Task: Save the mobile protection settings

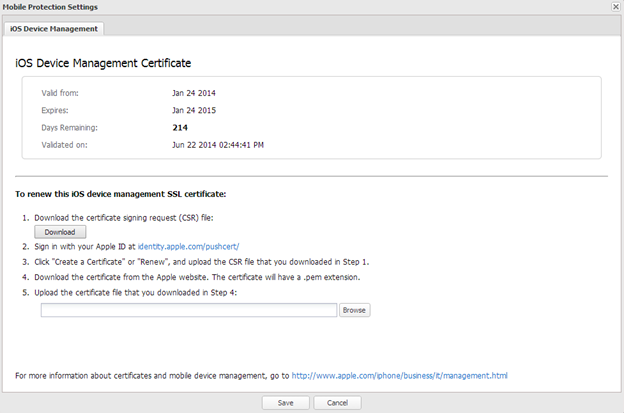Action: pyautogui.click(x=285, y=402)
